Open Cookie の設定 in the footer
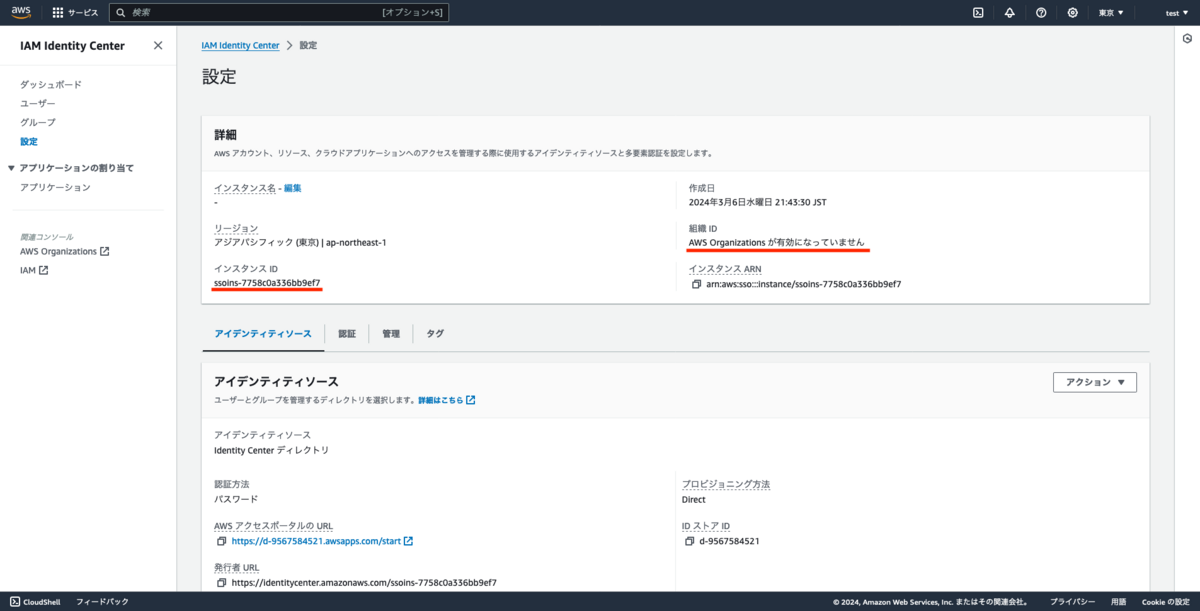Viewport: 1200px width, 611px height. click(x=1165, y=601)
